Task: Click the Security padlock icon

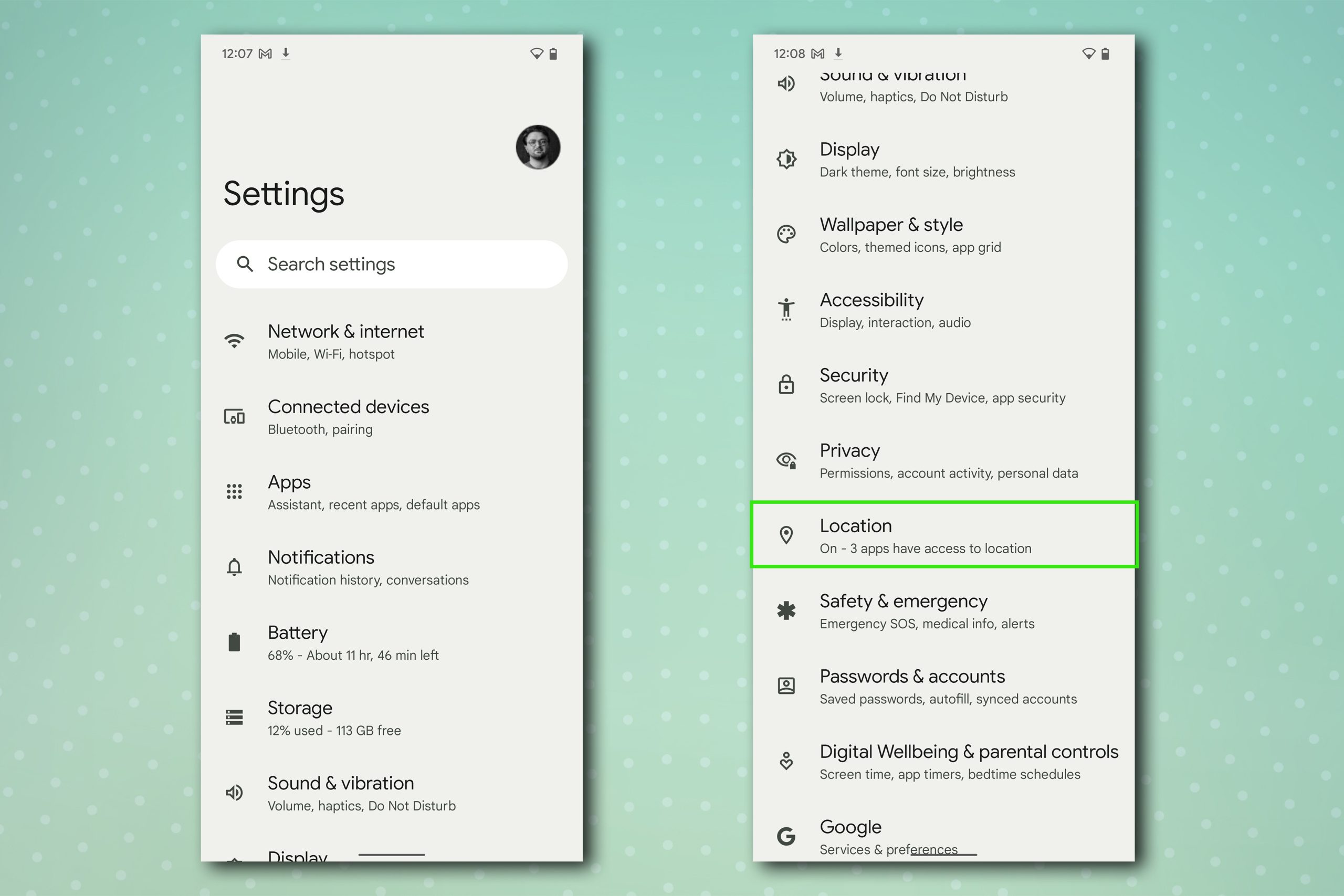Action: click(x=786, y=385)
